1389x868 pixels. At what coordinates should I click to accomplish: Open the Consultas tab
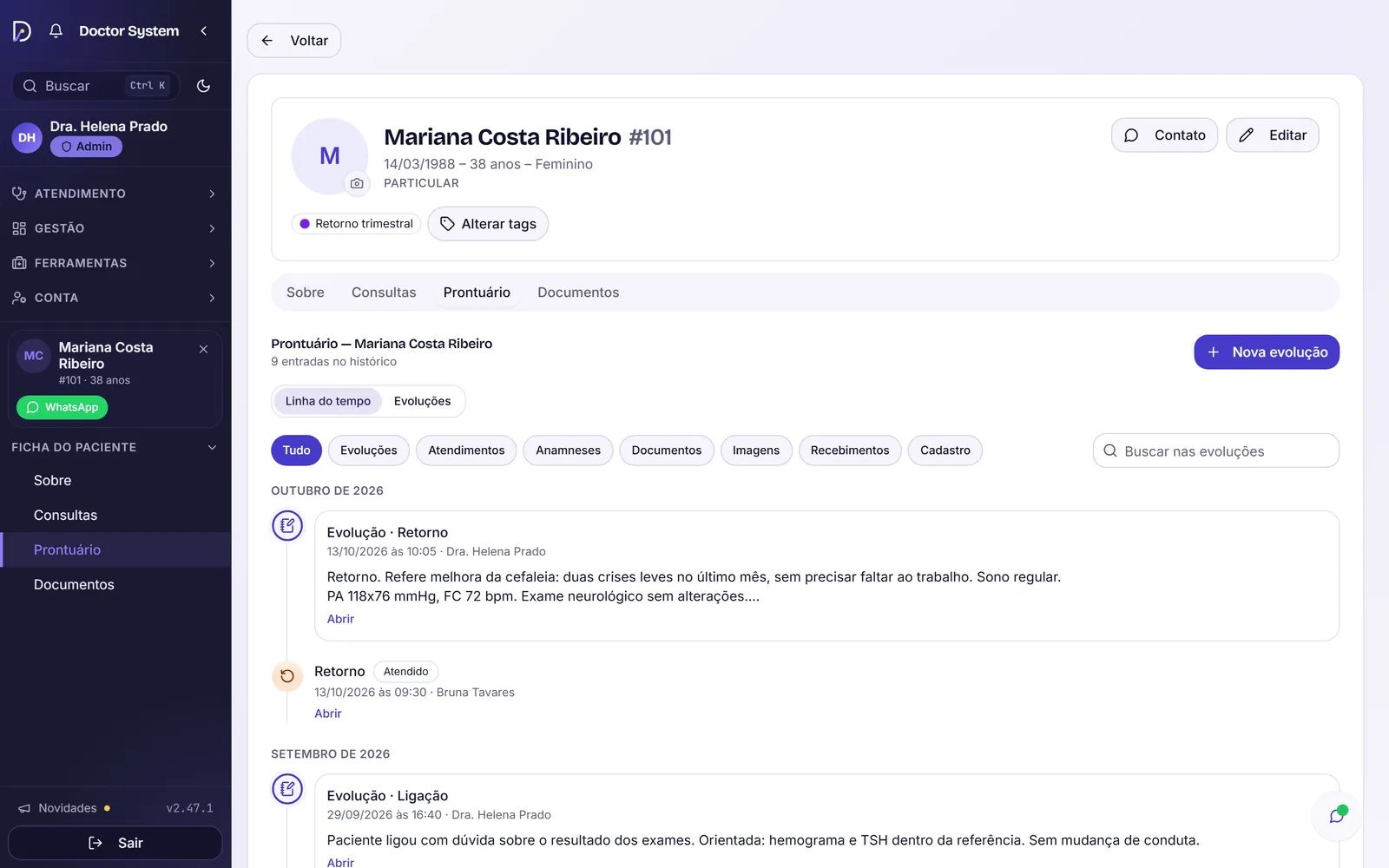[x=384, y=293]
